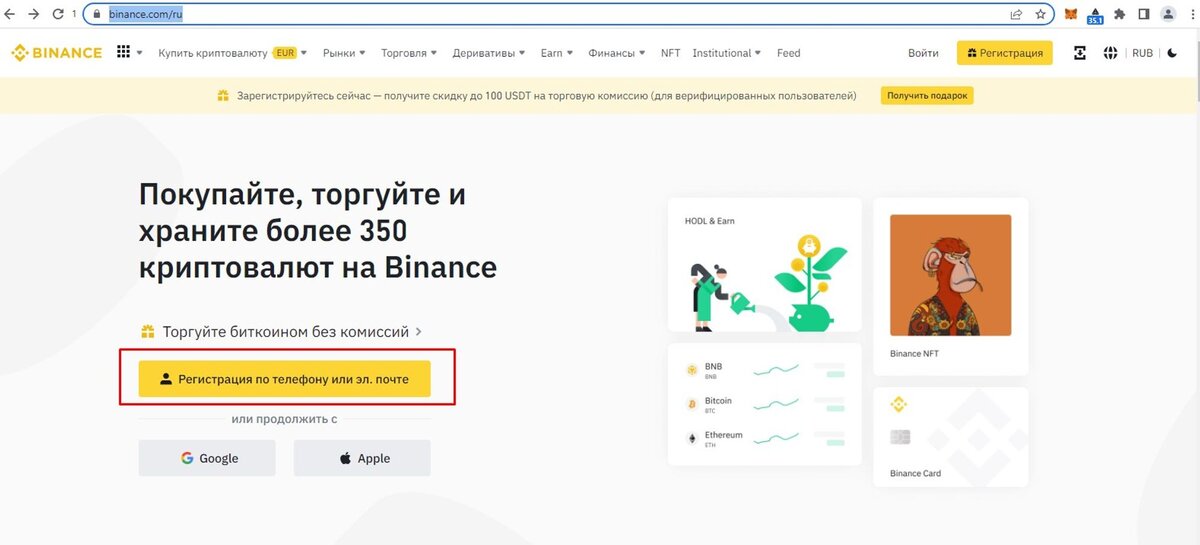Open the language globe selector
1200x545 pixels.
pyautogui.click(x=1110, y=53)
